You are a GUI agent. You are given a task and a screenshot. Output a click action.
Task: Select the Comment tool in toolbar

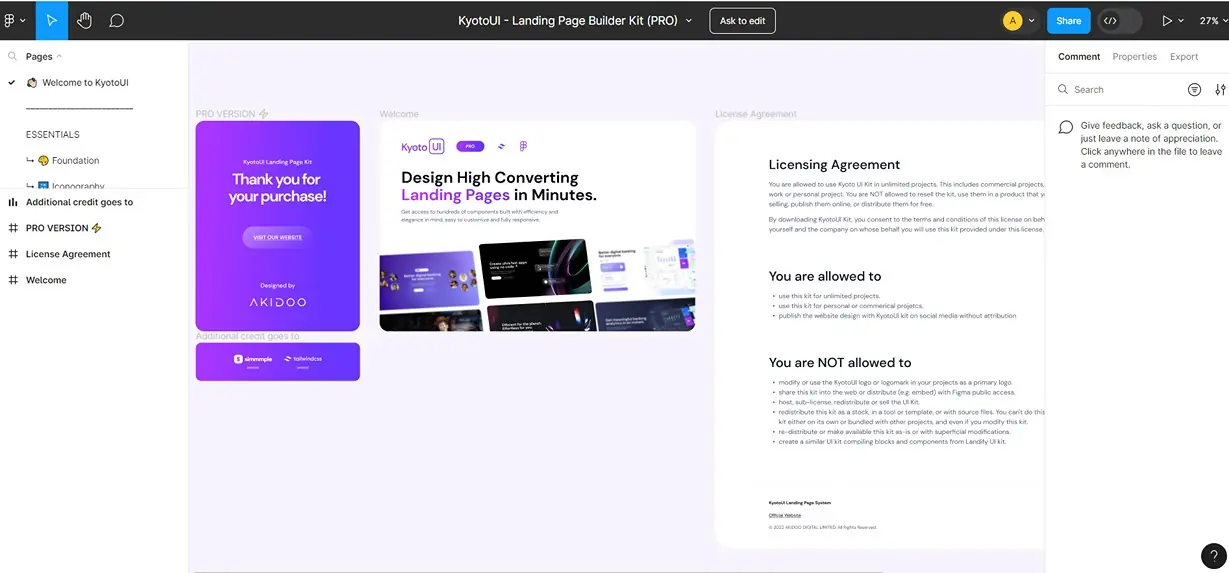[116, 20]
